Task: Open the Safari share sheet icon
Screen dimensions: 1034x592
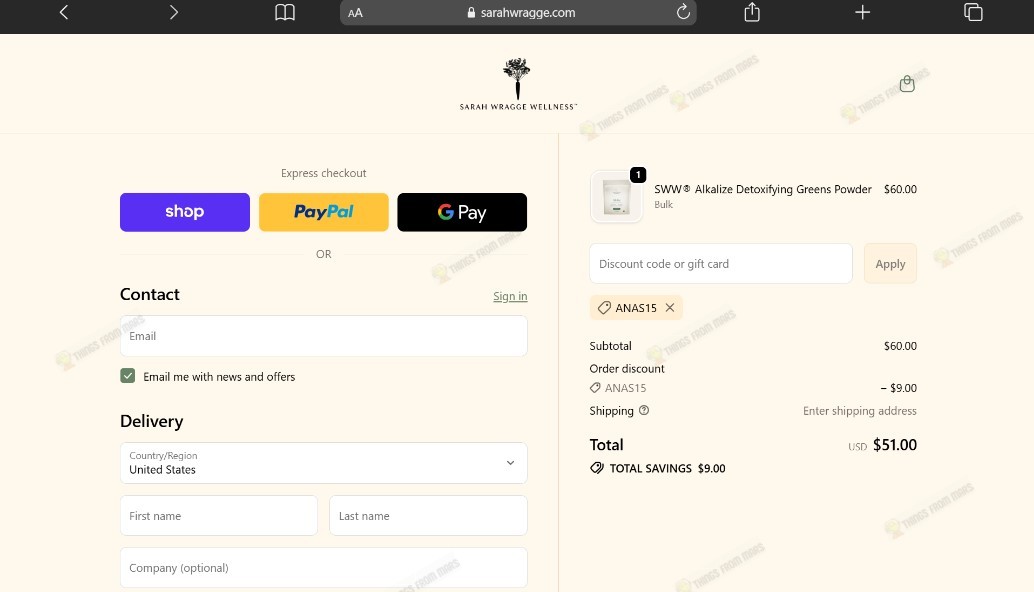Action: click(x=752, y=12)
